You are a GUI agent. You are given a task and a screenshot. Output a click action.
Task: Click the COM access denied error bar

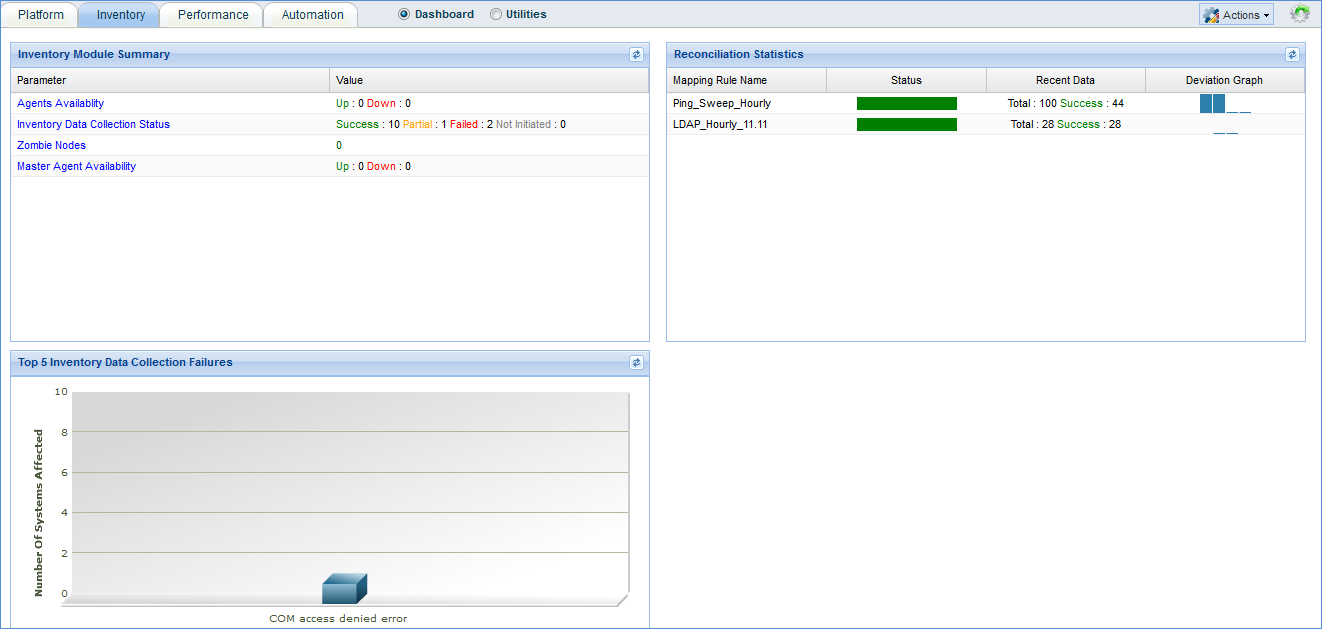click(344, 590)
